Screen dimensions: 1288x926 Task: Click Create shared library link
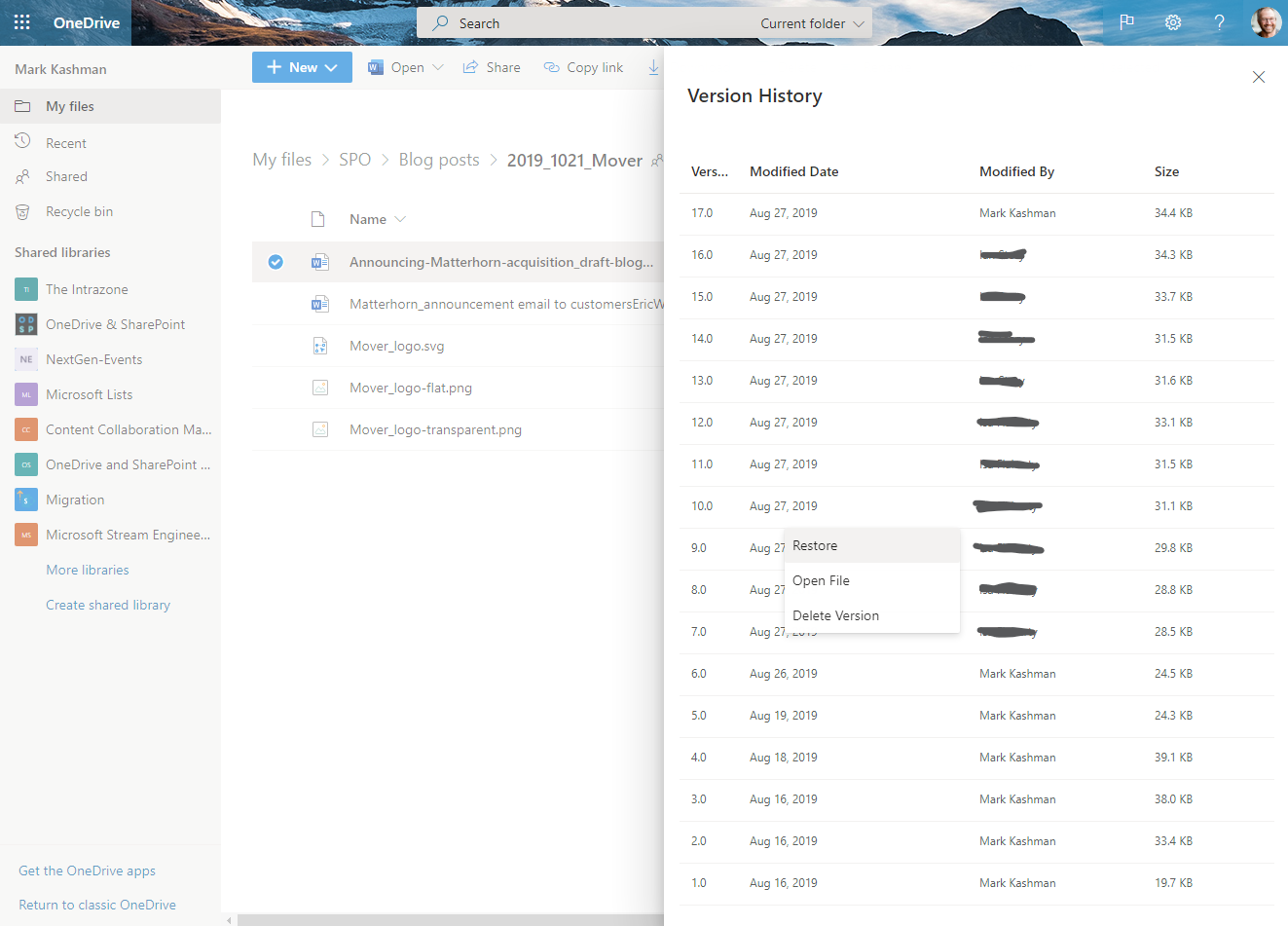coord(108,605)
